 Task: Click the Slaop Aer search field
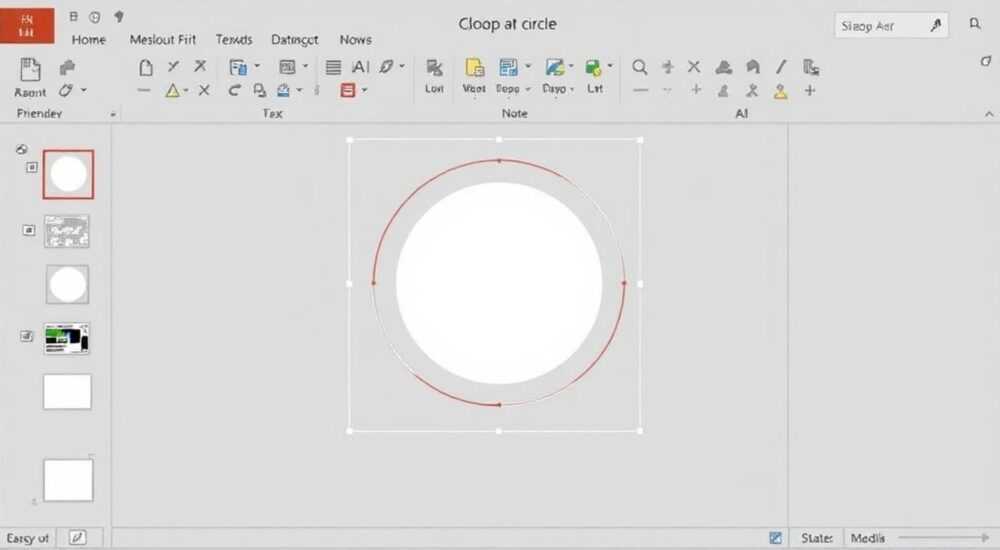pos(891,26)
